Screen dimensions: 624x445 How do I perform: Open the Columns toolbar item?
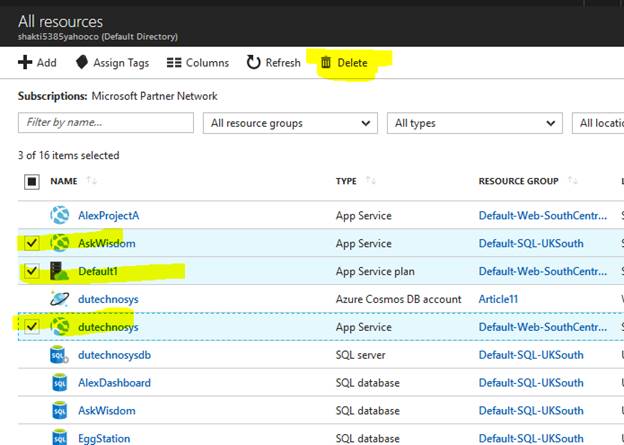[198, 62]
